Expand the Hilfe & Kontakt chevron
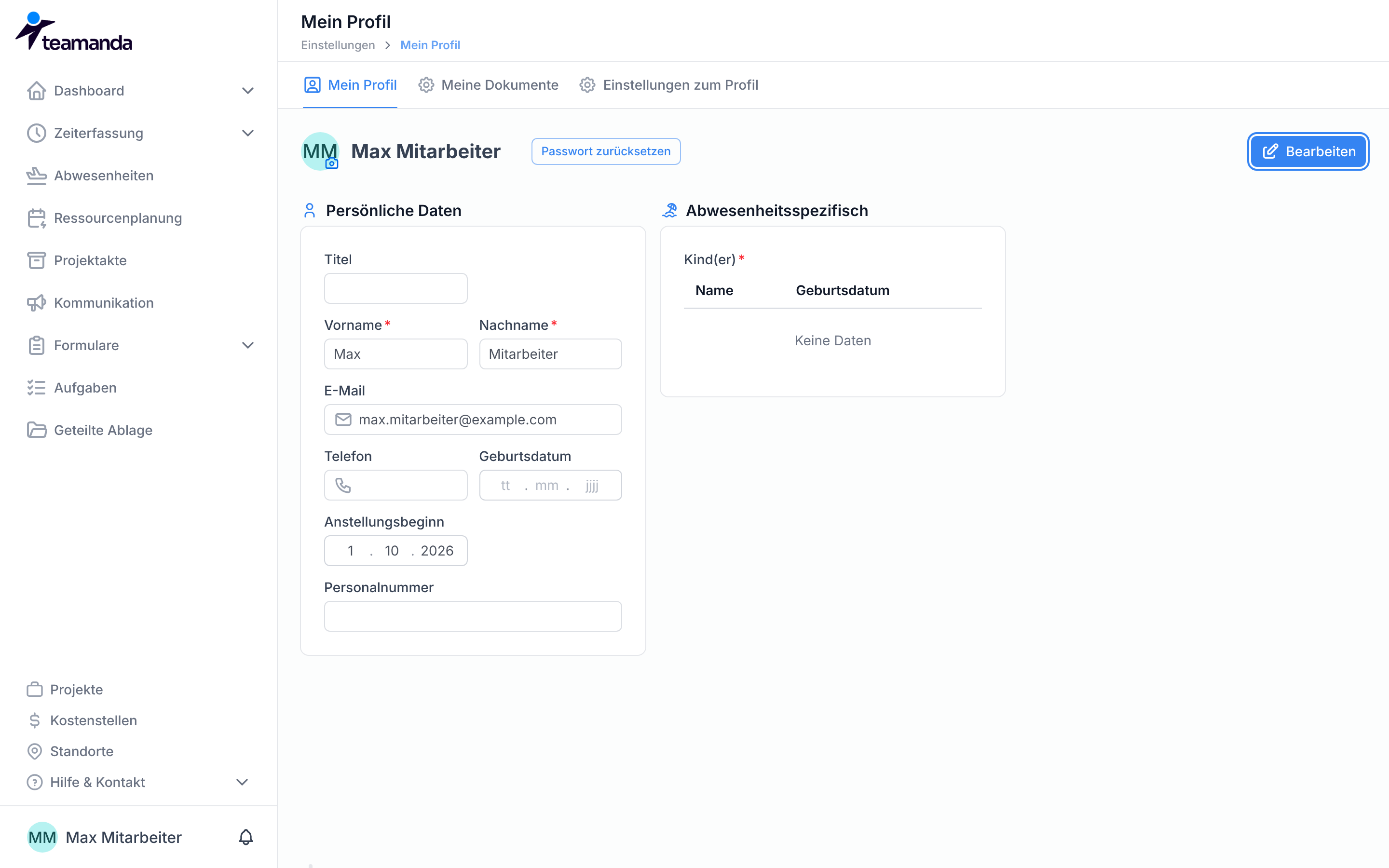This screenshot has width=1389, height=868. click(242, 783)
